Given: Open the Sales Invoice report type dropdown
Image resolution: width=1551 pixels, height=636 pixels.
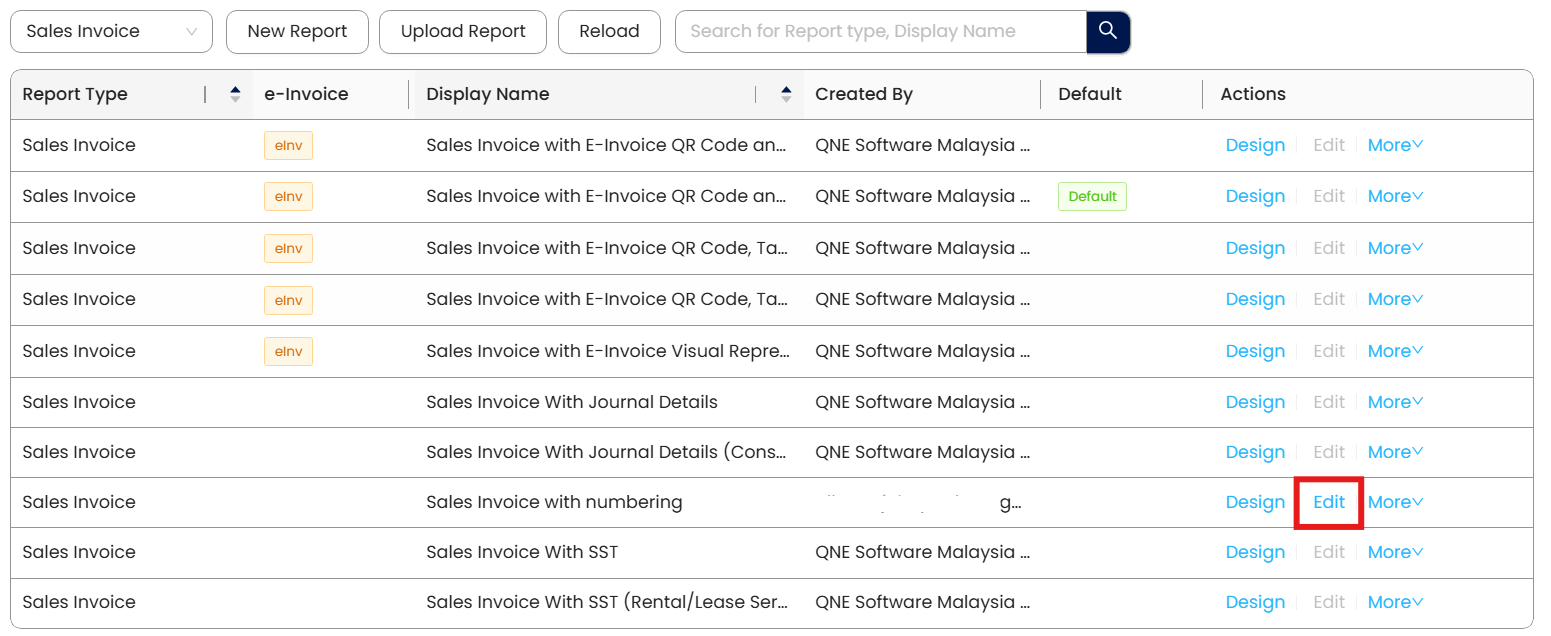Looking at the screenshot, I should pos(111,31).
